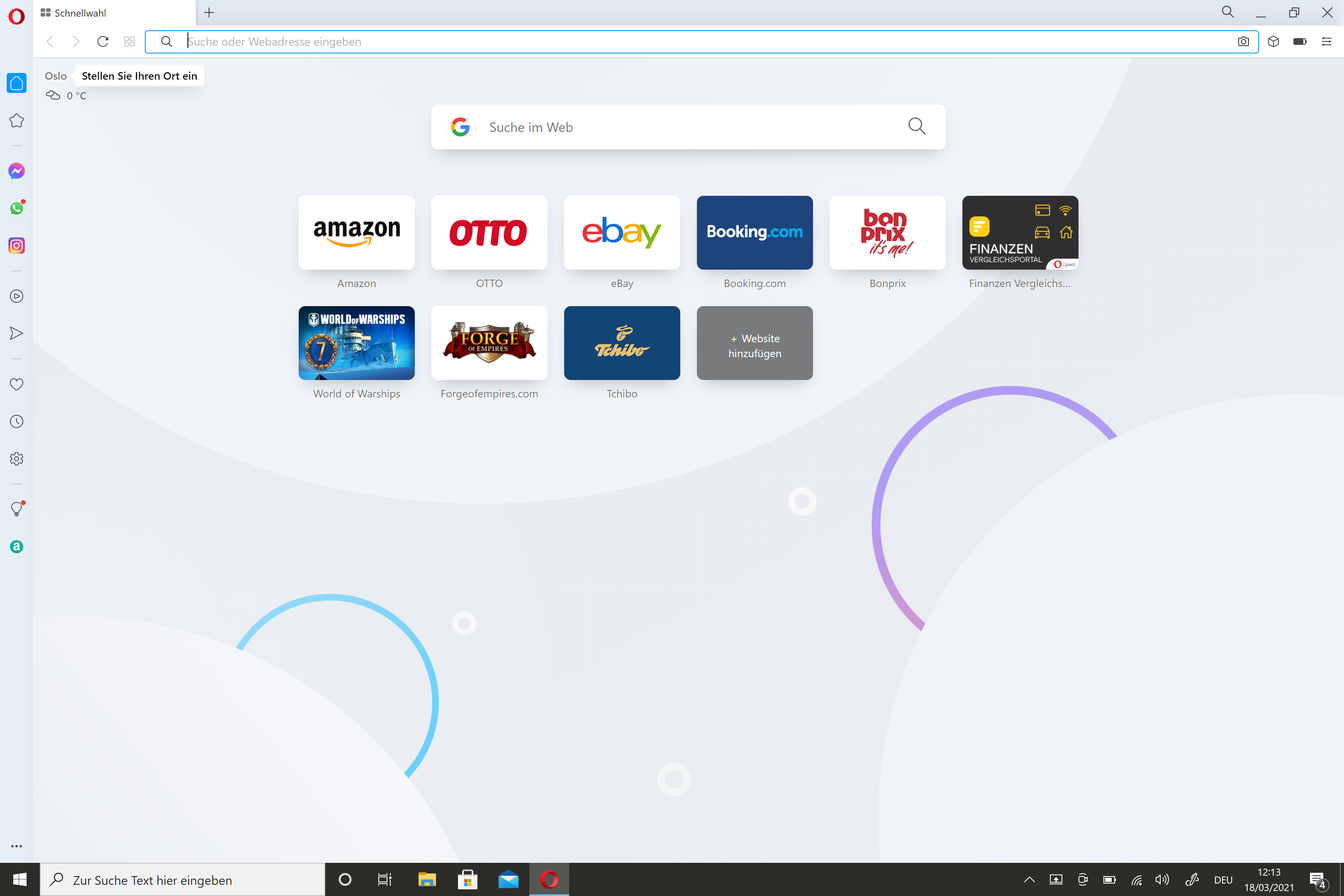The image size is (1344, 896).
Task: Show hidden system tray icons
Action: [1029, 880]
